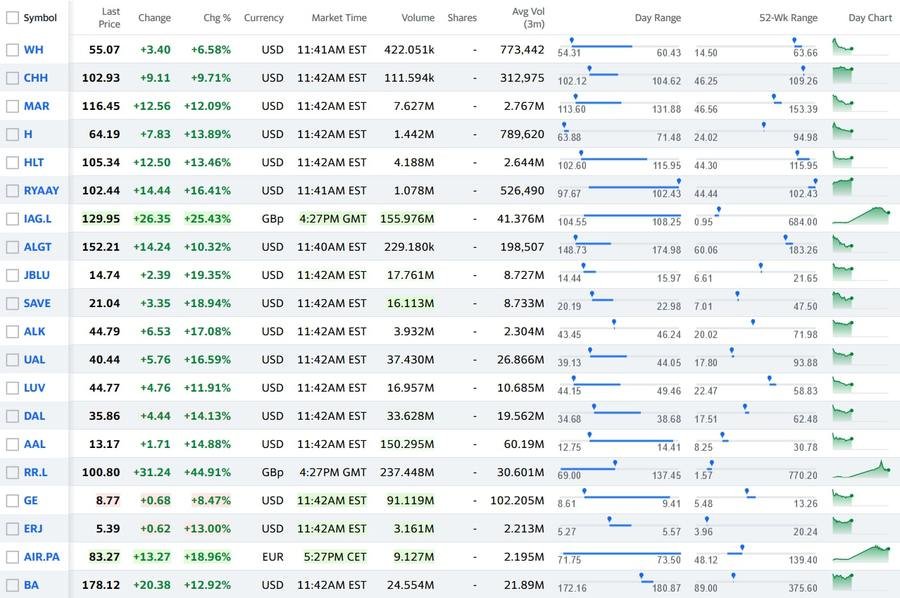Select the Day Chart column header
Screen dimensions: 900x598
(870, 18)
